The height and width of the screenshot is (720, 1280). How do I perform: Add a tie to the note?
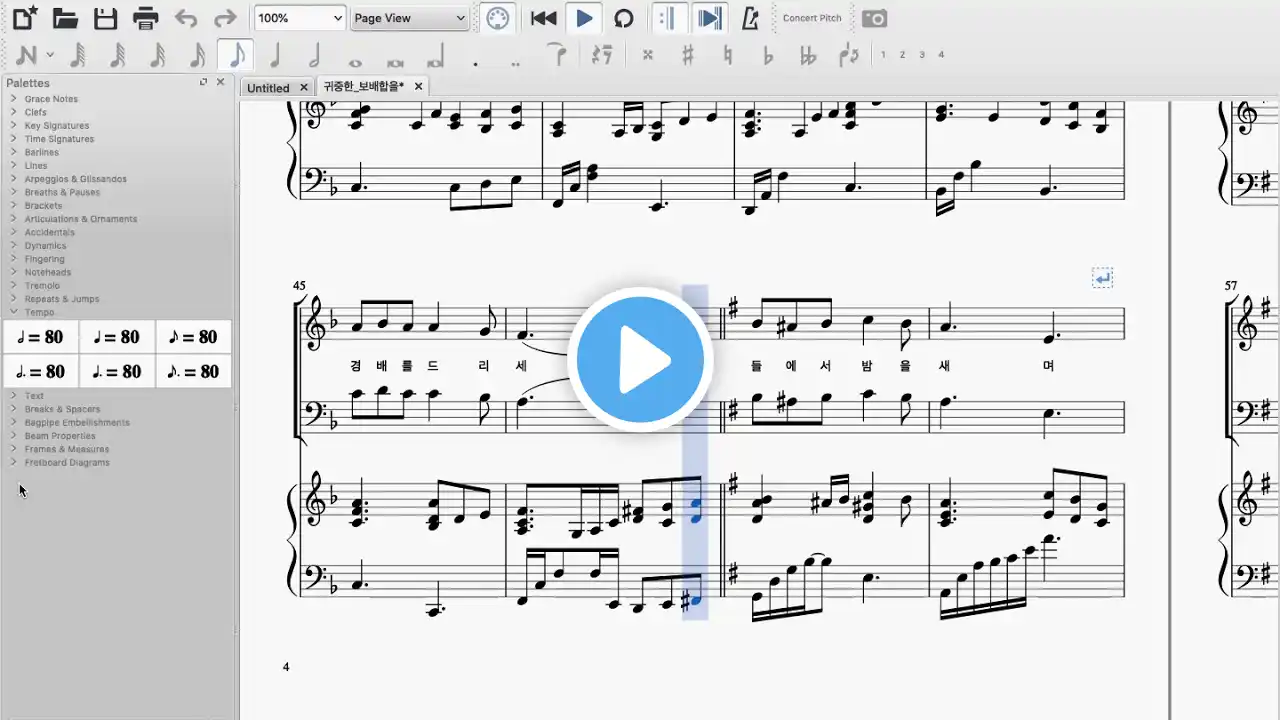click(558, 55)
